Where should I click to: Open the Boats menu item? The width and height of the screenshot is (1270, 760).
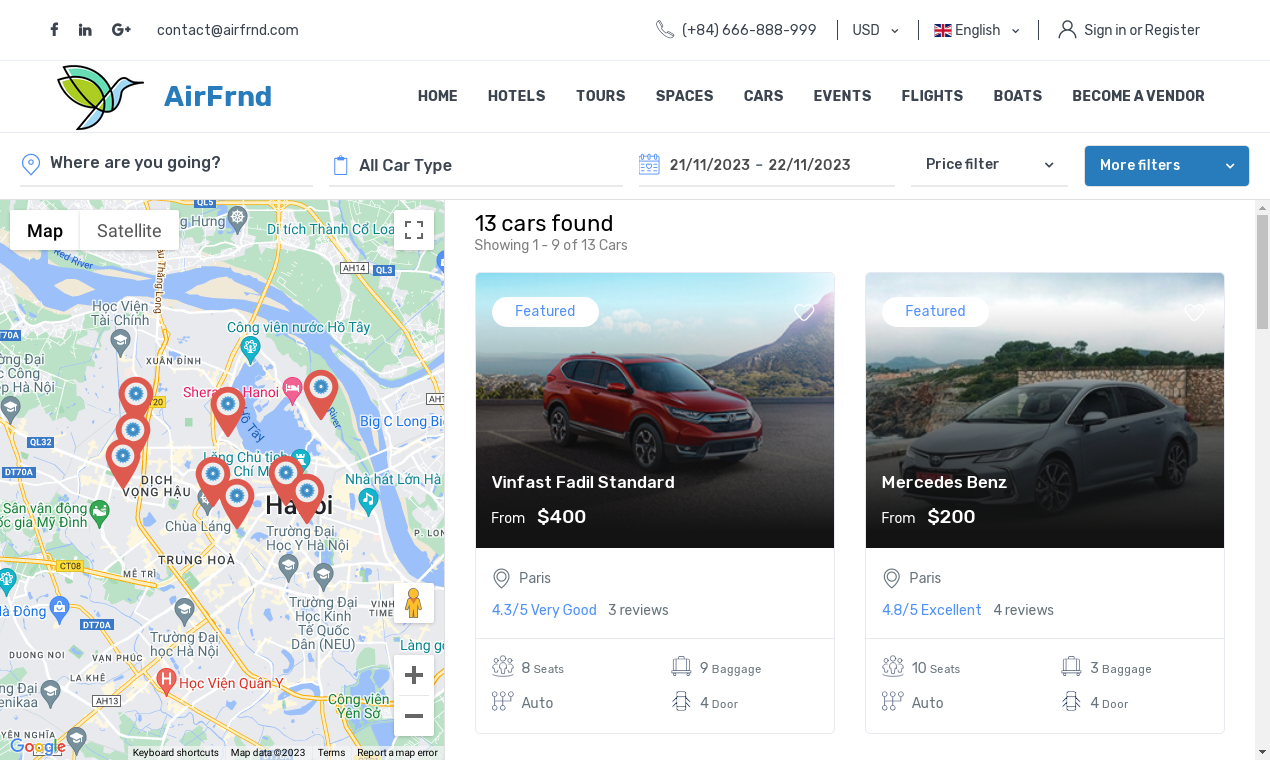pyautogui.click(x=1018, y=96)
